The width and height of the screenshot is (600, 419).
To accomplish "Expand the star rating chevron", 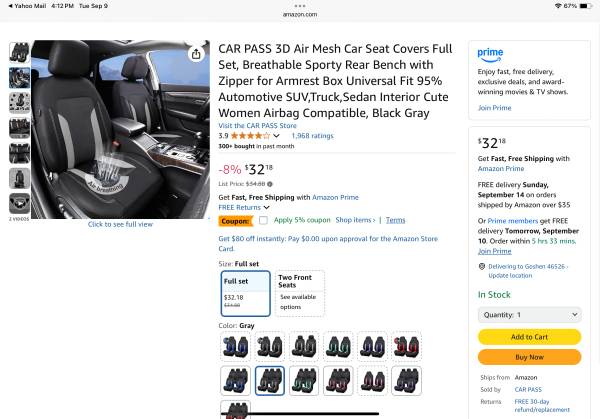I will [x=276, y=136].
